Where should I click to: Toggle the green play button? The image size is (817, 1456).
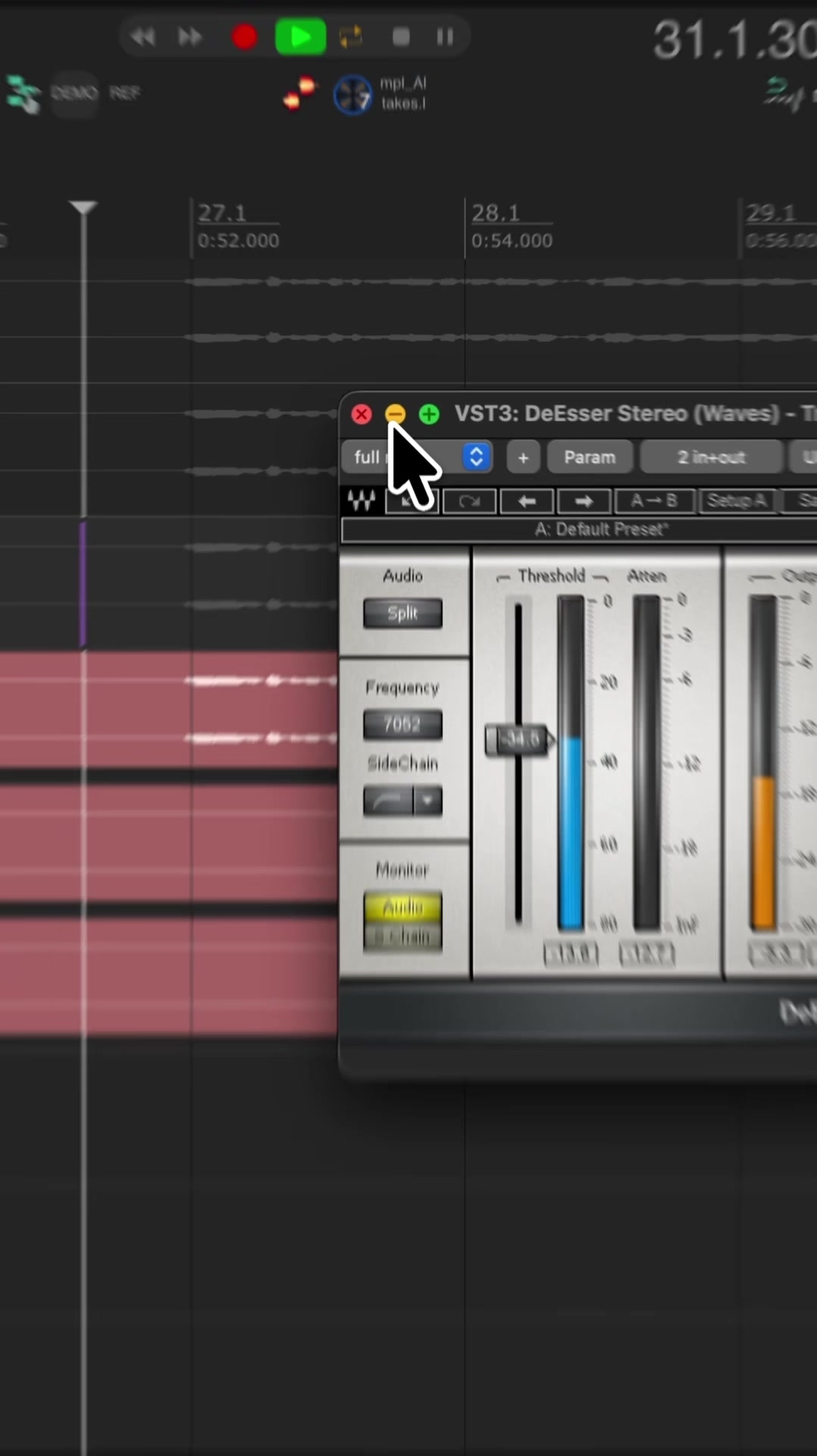pos(300,36)
